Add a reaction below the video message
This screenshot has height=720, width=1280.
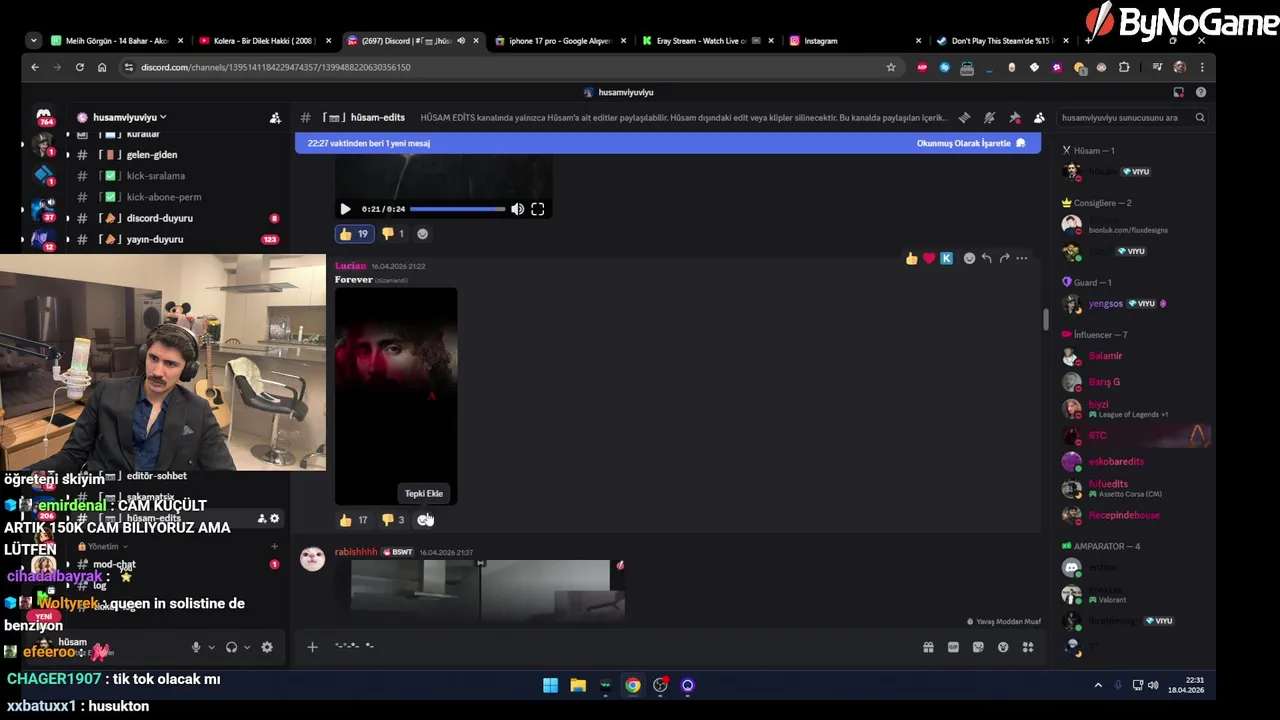422,234
